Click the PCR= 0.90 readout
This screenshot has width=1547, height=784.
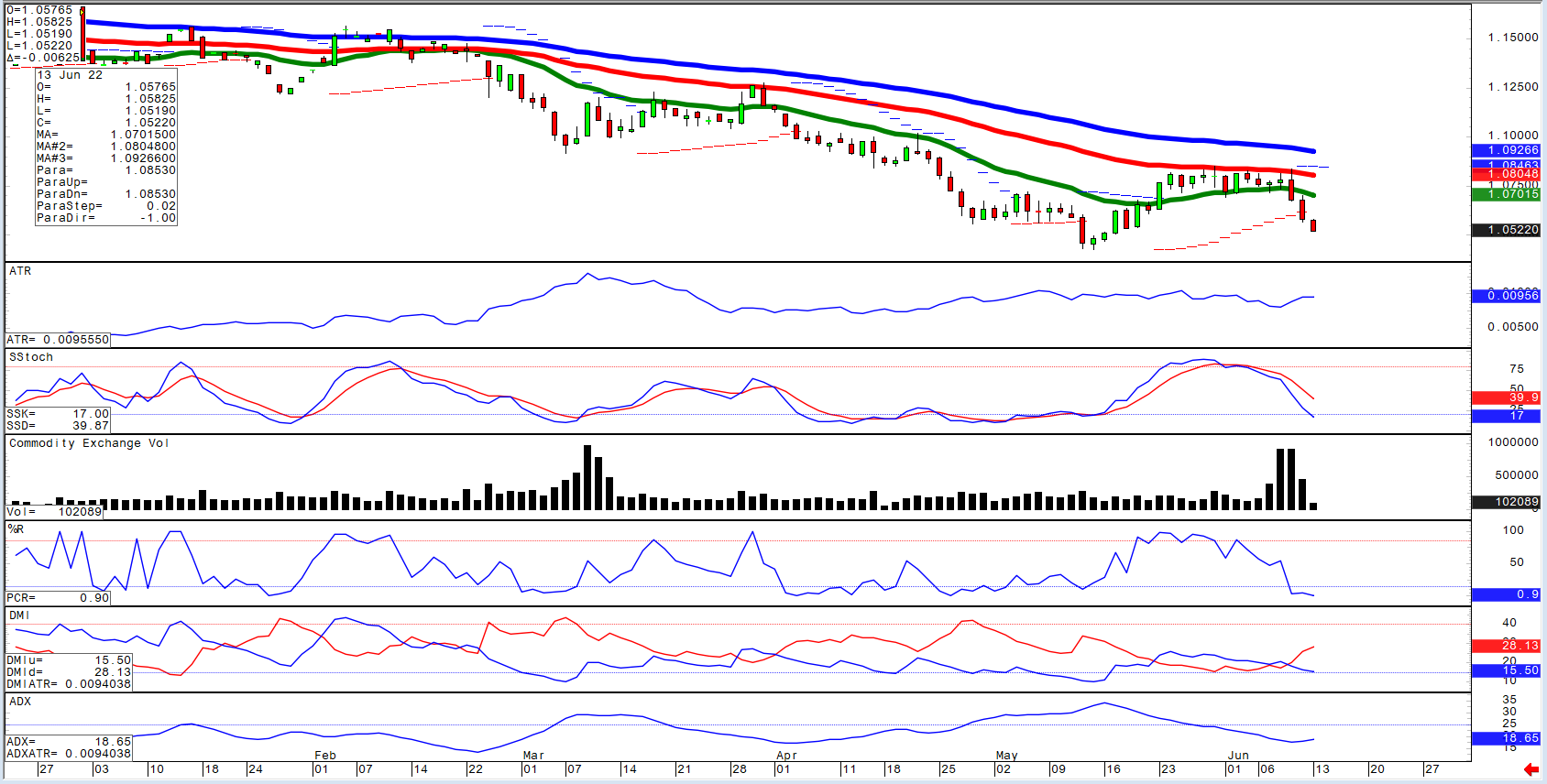click(x=58, y=598)
